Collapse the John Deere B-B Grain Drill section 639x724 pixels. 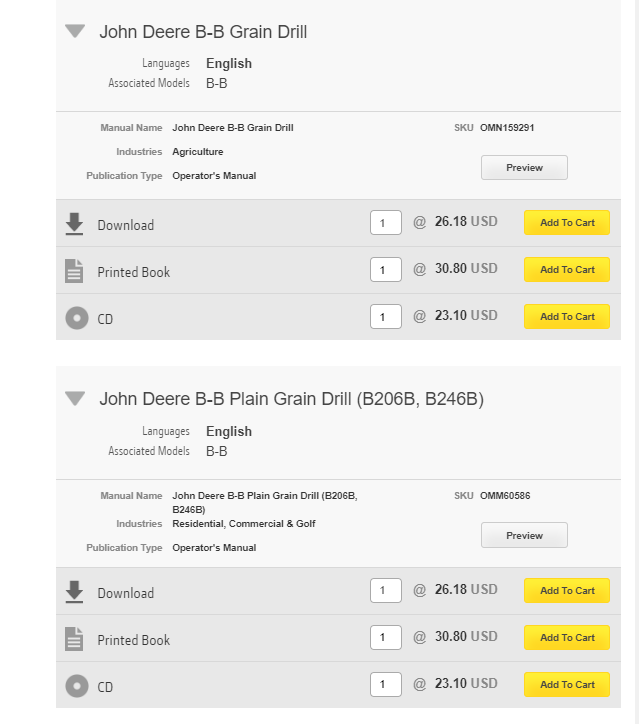(75, 31)
